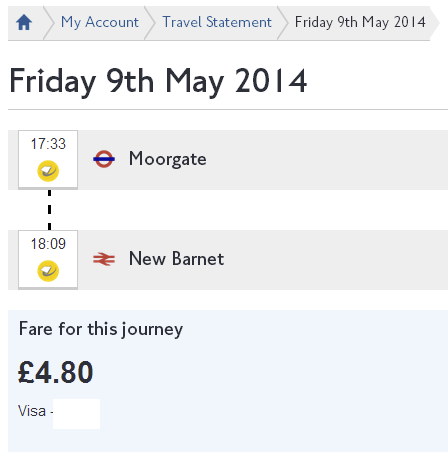Click the Underground roundel icon beside Moorgate
The image size is (448, 466).
click(104, 159)
